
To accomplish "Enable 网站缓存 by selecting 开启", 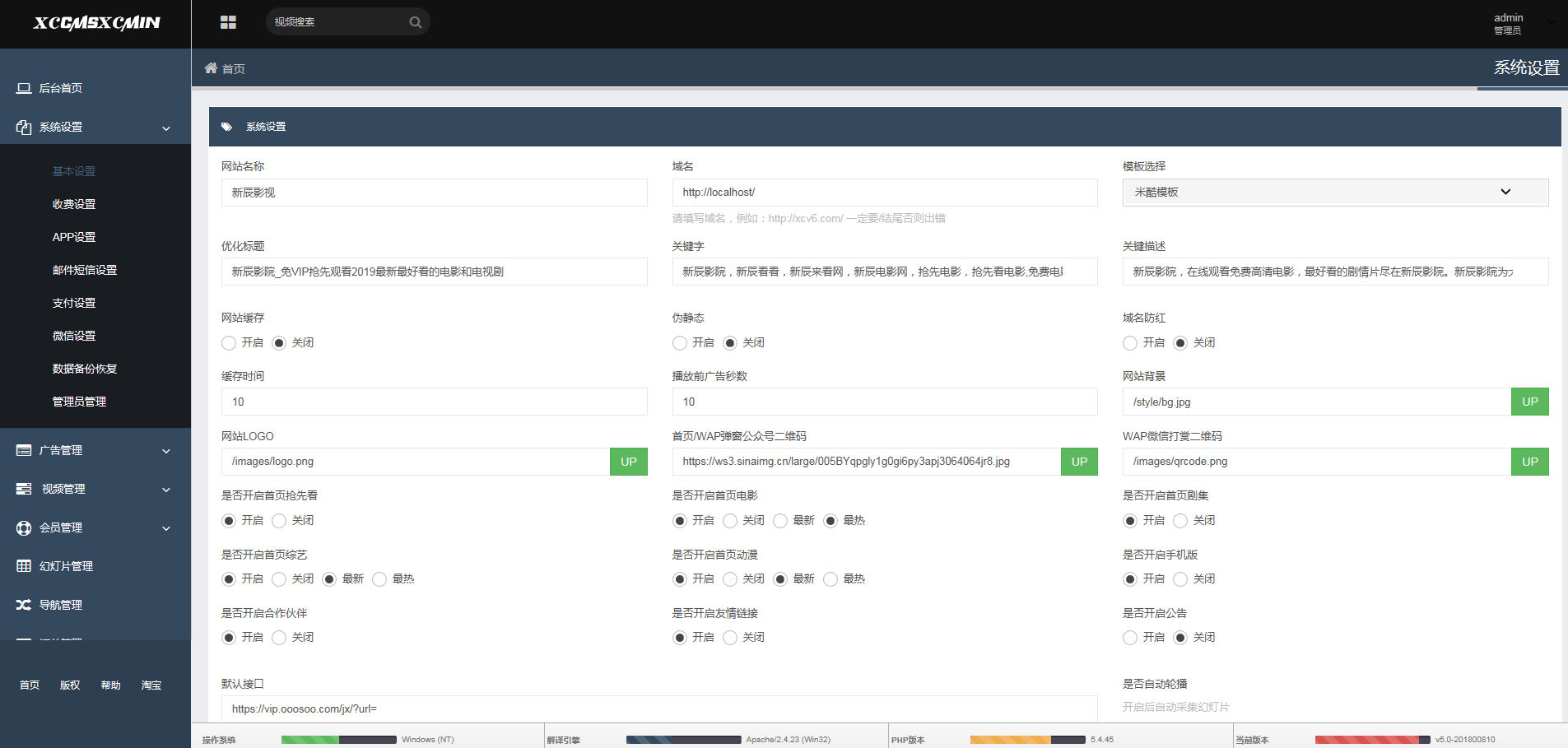I will tap(229, 343).
